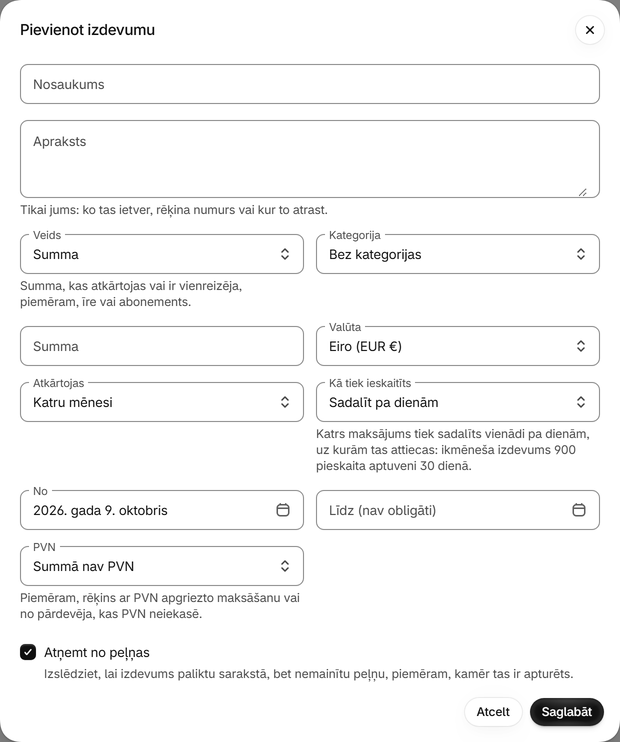The width and height of the screenshot is (620, 742).
Task: Click the Saglabāt button
Action: coord(567,712)
